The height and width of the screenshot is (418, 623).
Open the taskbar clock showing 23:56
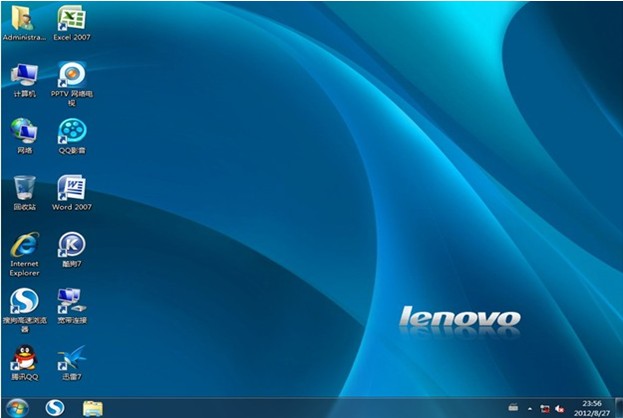click(x=591, y=407)
